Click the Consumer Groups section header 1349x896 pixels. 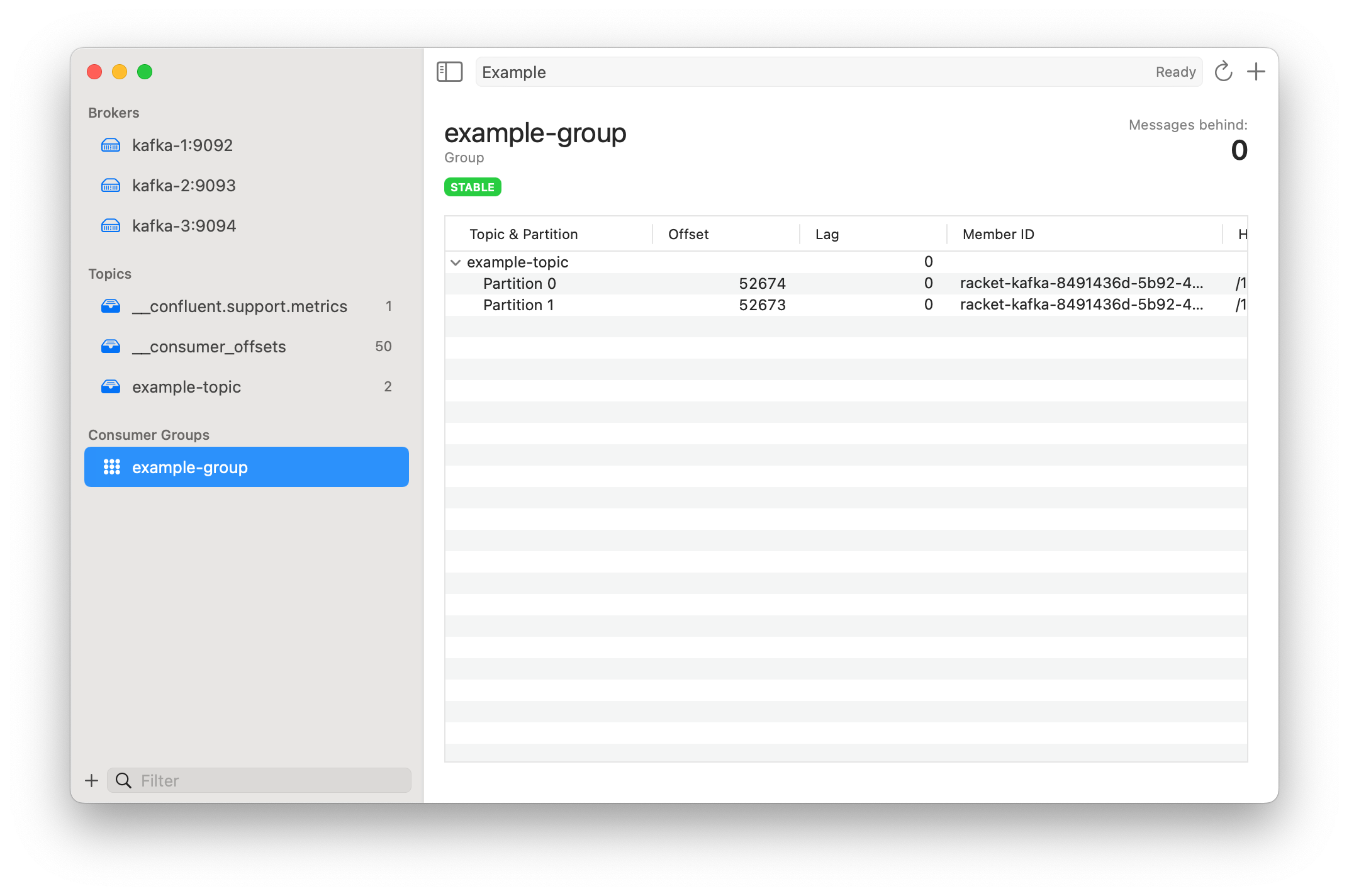tap(148, 435)
